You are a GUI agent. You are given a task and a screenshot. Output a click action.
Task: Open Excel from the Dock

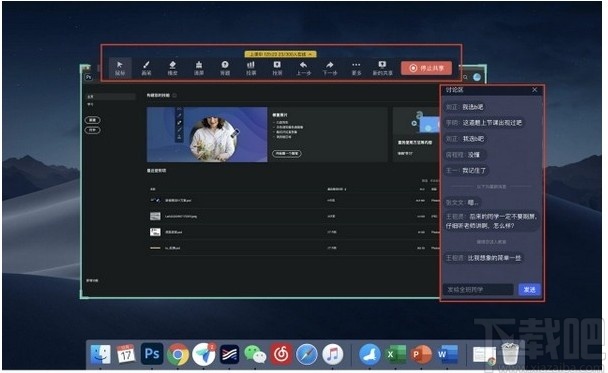pos(395,354)
